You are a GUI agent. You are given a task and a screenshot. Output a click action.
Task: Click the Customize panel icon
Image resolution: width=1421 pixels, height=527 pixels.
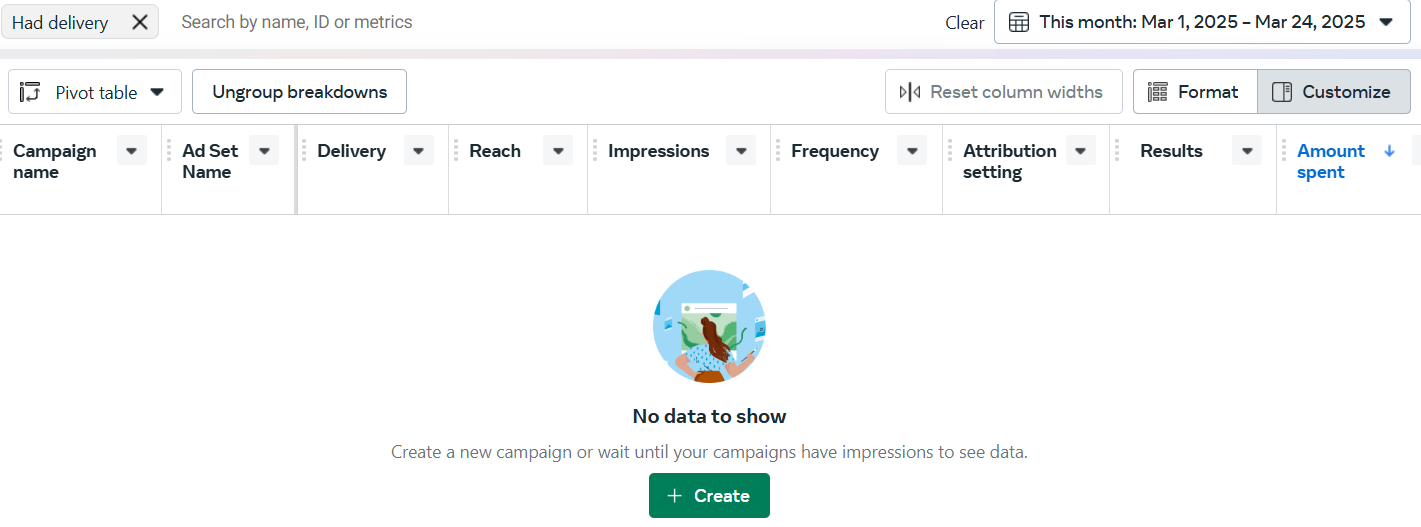(x=1282, y=92)
